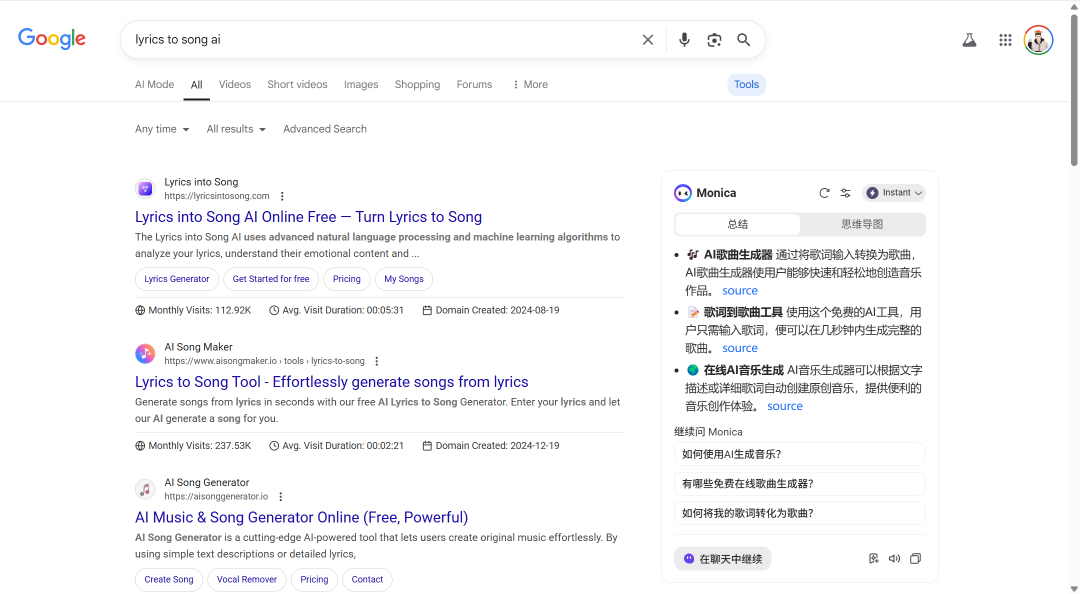Viewport: 1080px width, 594px height.
Task: Open Advanced Search link
Action: 325,129
